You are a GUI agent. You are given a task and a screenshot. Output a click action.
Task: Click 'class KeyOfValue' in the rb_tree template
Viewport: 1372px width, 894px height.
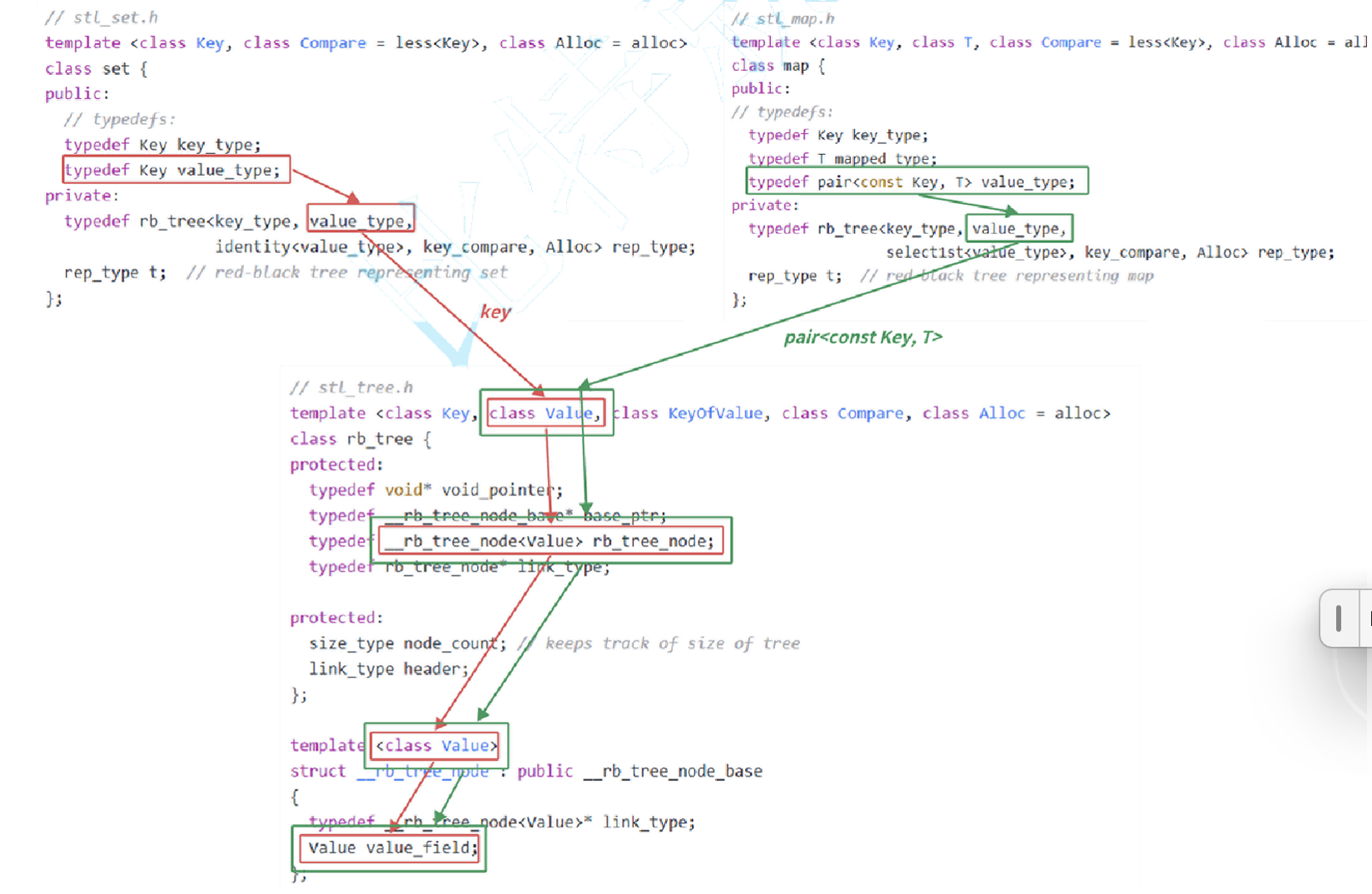click(x=688, y=413)
